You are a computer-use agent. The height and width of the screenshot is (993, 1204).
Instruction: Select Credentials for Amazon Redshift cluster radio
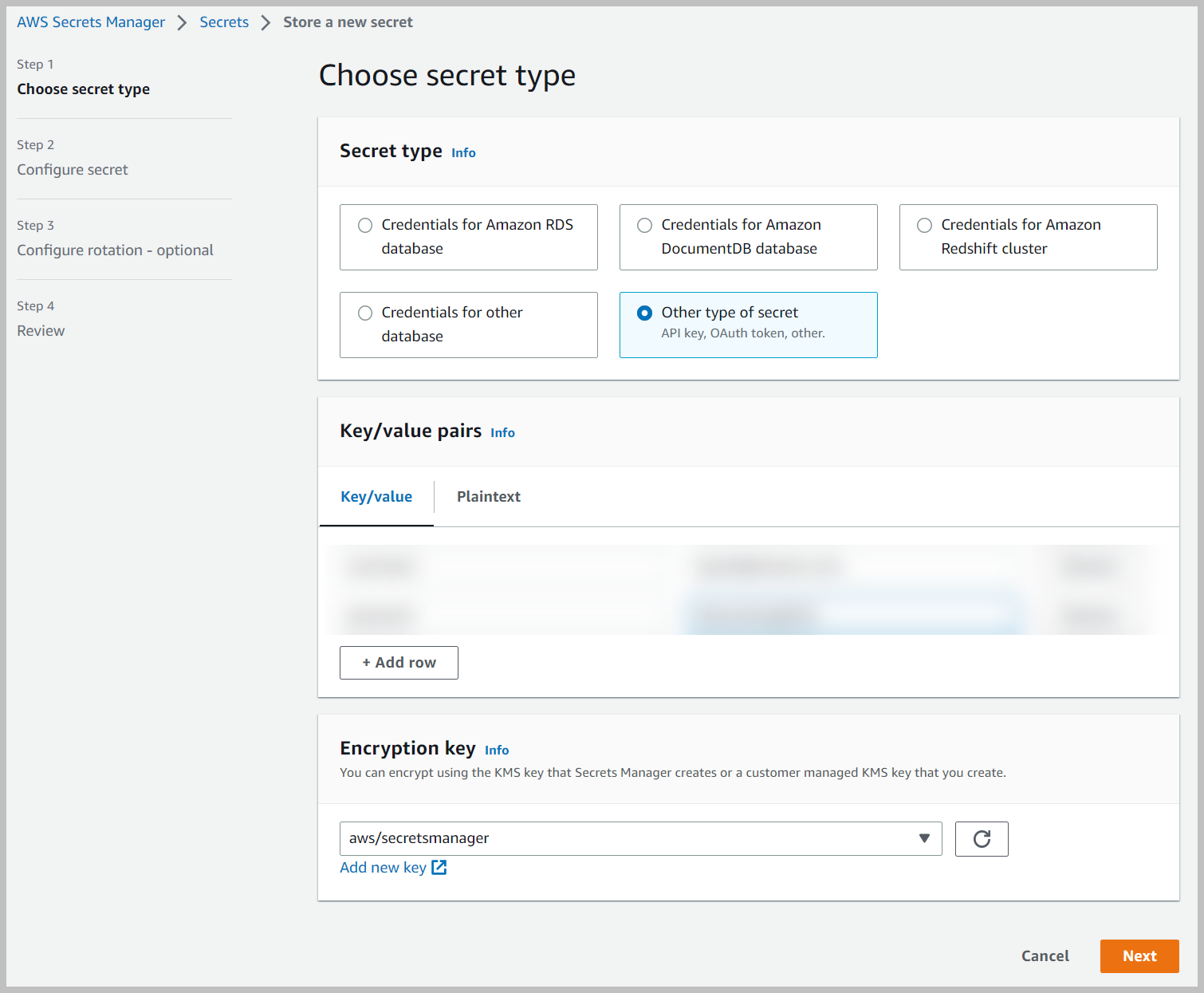[x=925, y=225]
